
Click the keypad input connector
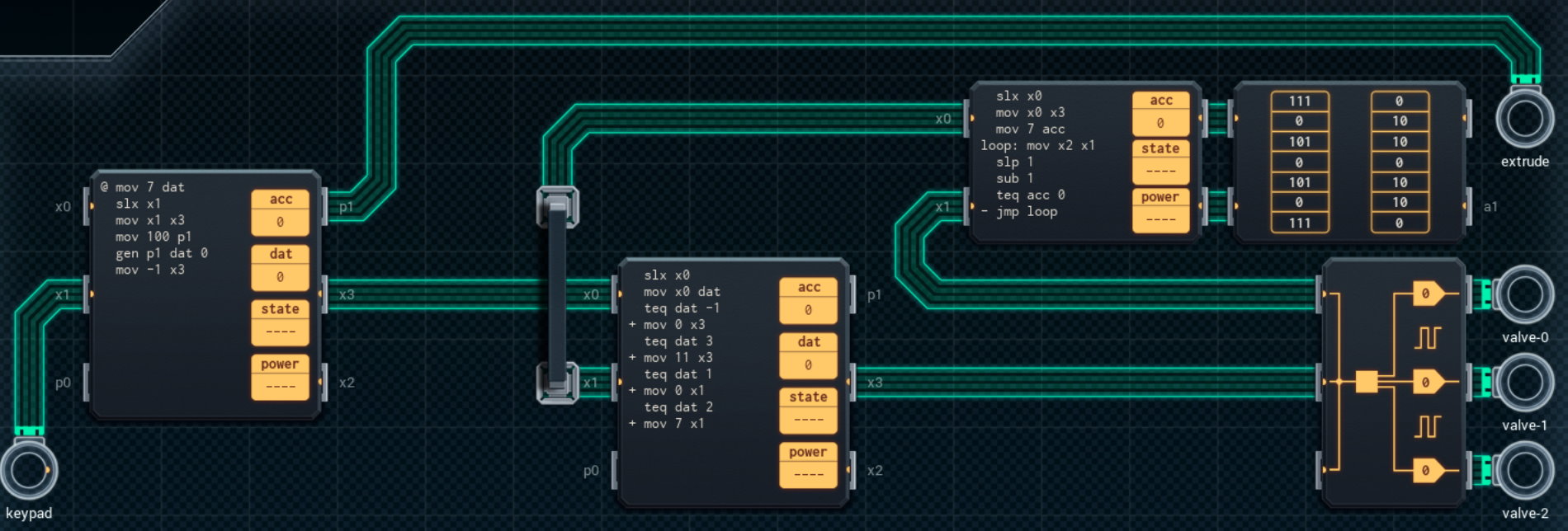pos(29,470)
